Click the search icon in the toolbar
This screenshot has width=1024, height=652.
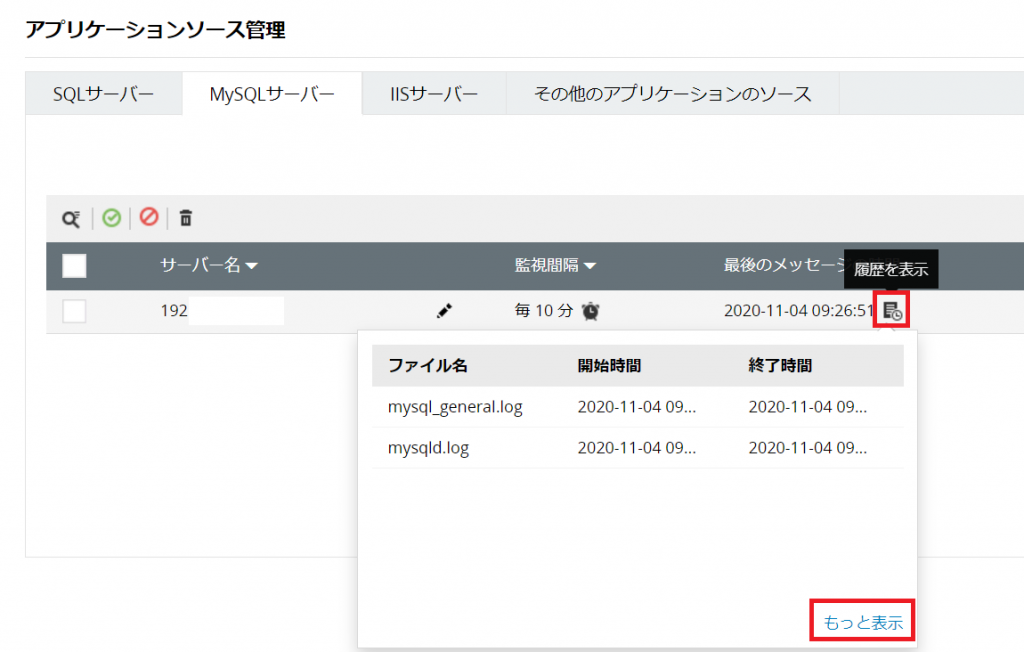[x=71, y=219]
